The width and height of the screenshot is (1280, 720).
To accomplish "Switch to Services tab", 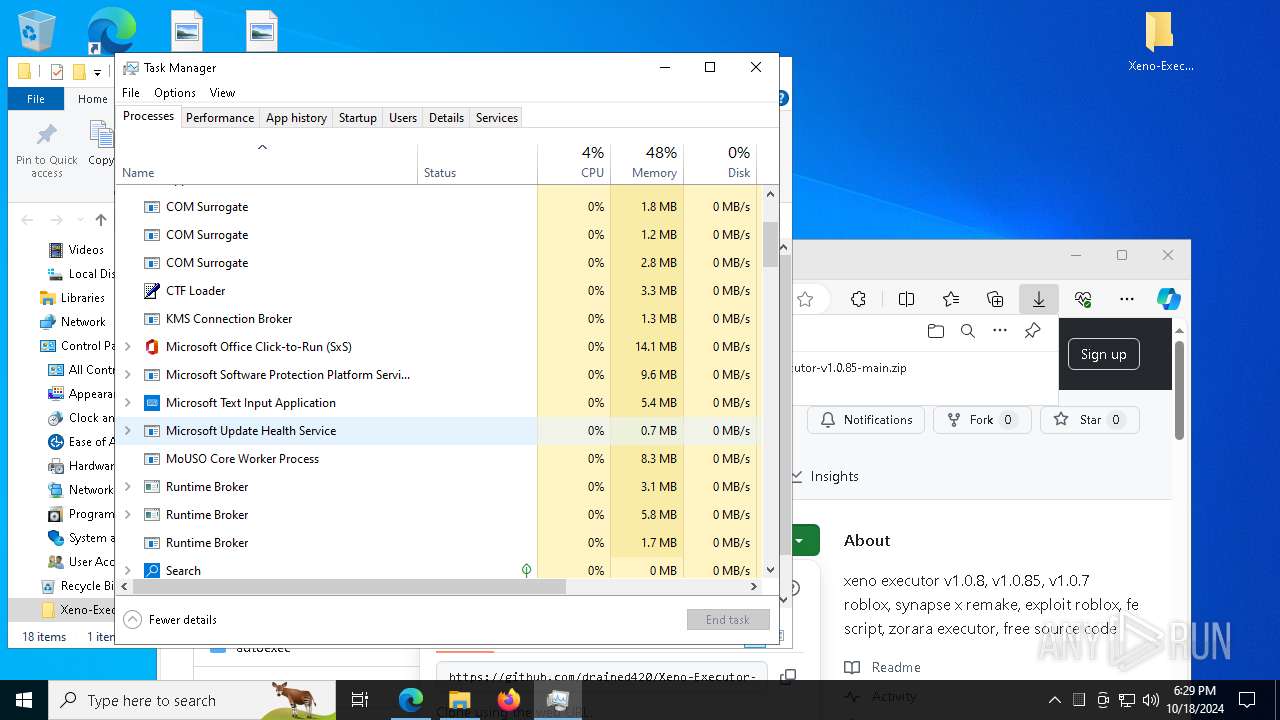I will [x=497, y=118].
